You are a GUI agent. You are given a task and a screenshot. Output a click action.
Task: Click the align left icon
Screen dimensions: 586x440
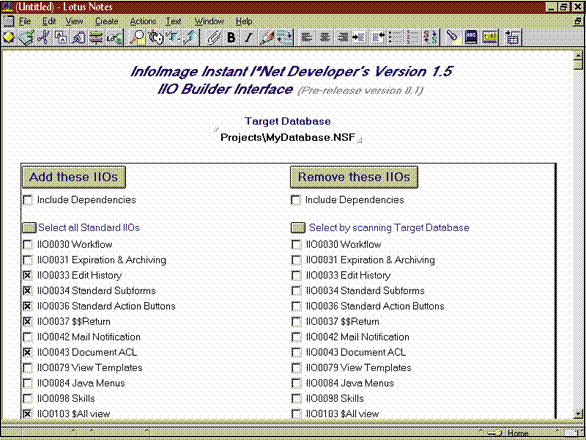click(307, 37)
